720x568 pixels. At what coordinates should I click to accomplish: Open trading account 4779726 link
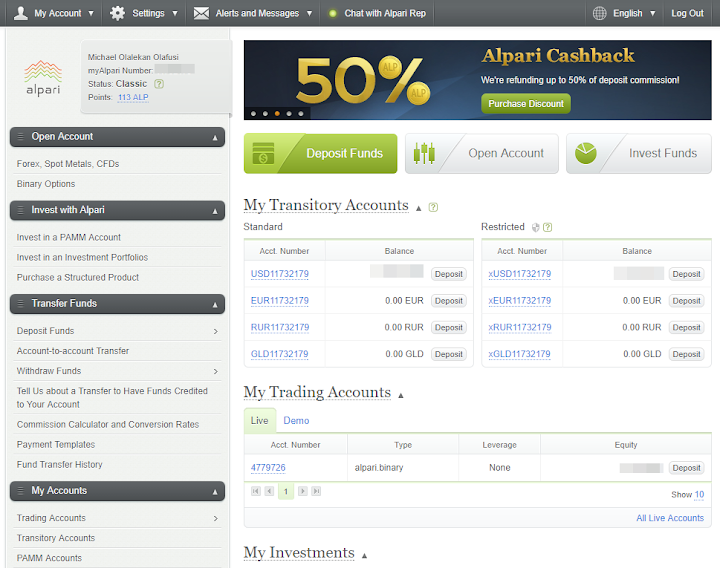click(x=268, y=467)
